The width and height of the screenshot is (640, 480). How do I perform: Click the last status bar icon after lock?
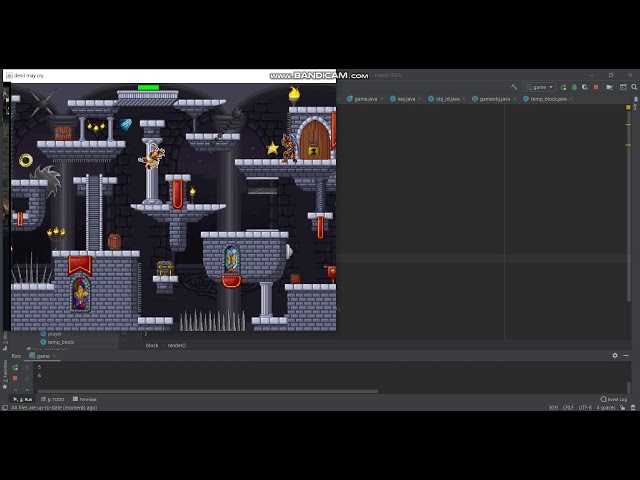(x=633, y=407)
